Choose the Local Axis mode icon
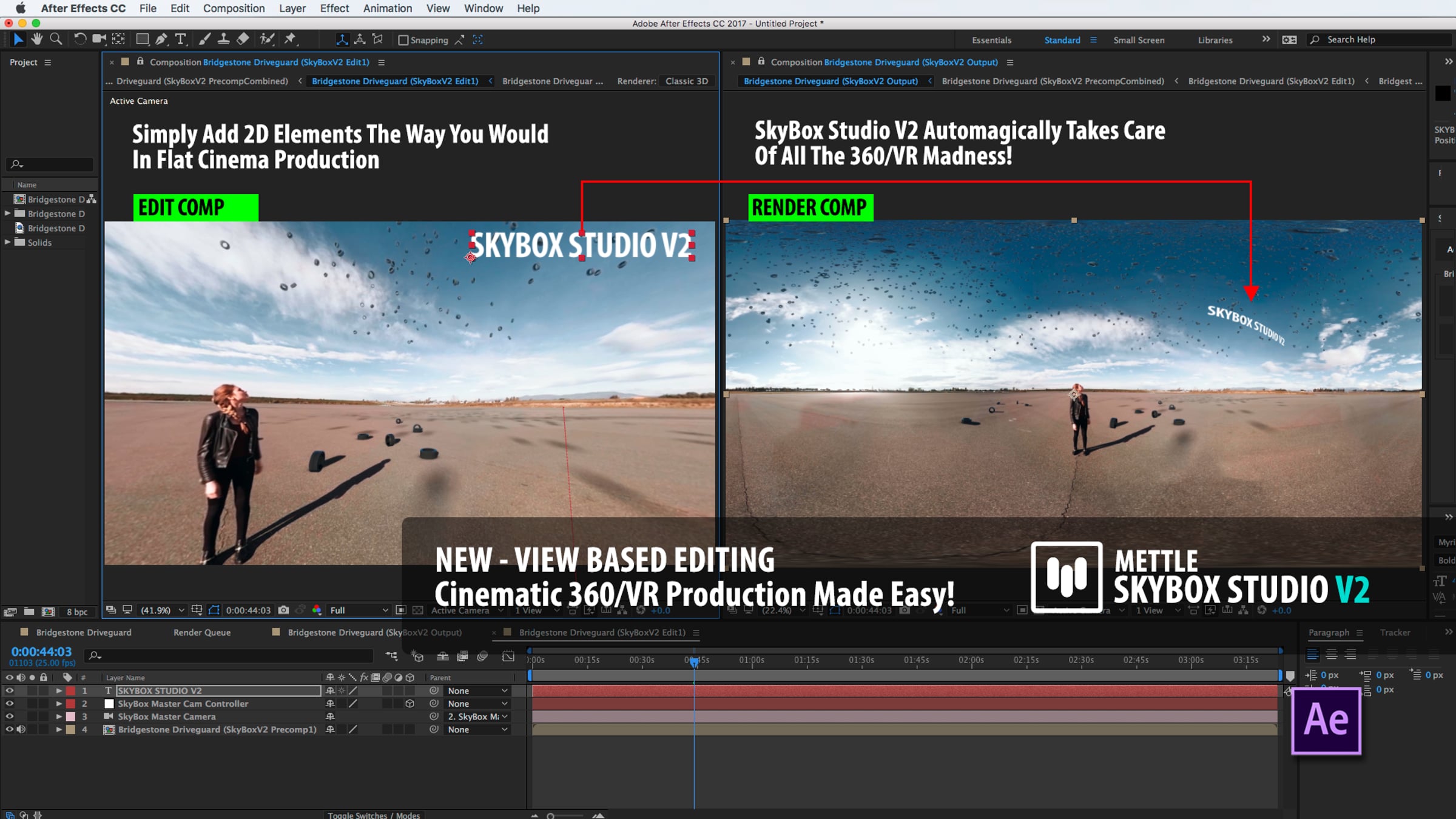Screen dimensions: 1456x819 pyautogui.click(x=342, y=39)
